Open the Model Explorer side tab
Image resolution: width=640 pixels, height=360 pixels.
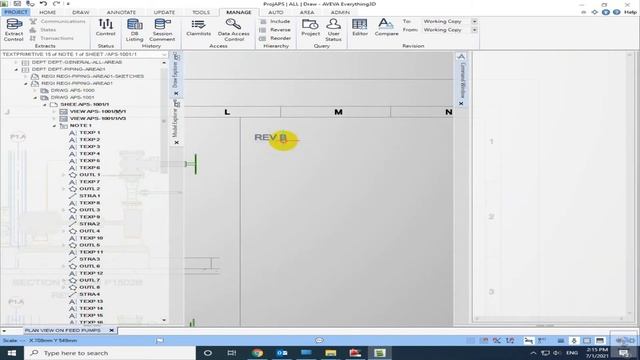tap(176, 122)
